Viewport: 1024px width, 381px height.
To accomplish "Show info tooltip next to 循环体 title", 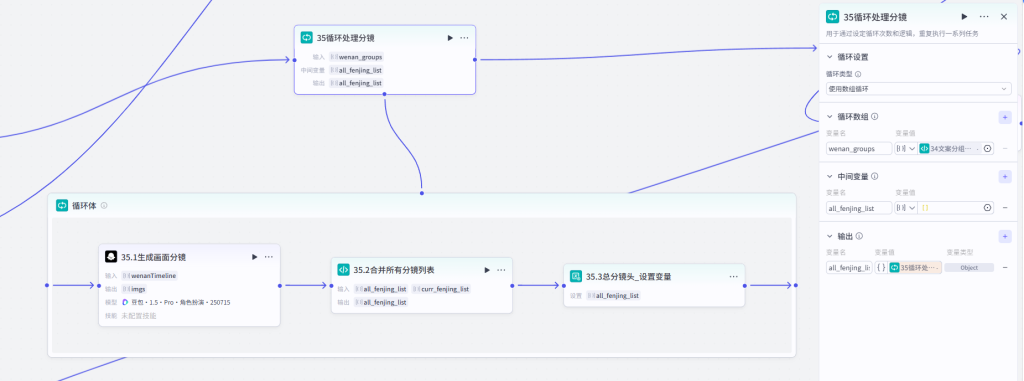I will pos(104,205).
